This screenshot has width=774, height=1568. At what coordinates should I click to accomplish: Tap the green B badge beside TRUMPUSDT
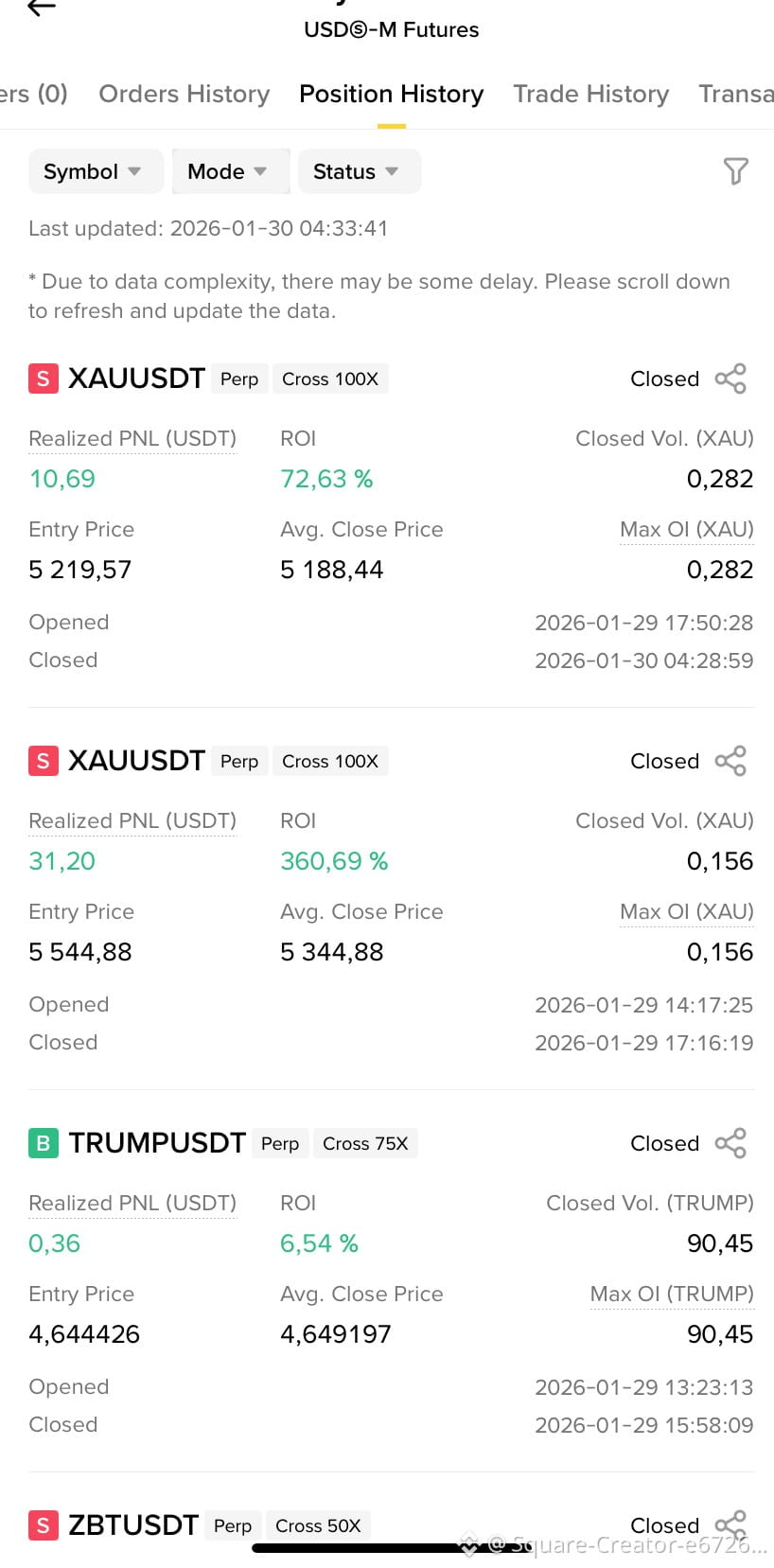[43, 1143]
